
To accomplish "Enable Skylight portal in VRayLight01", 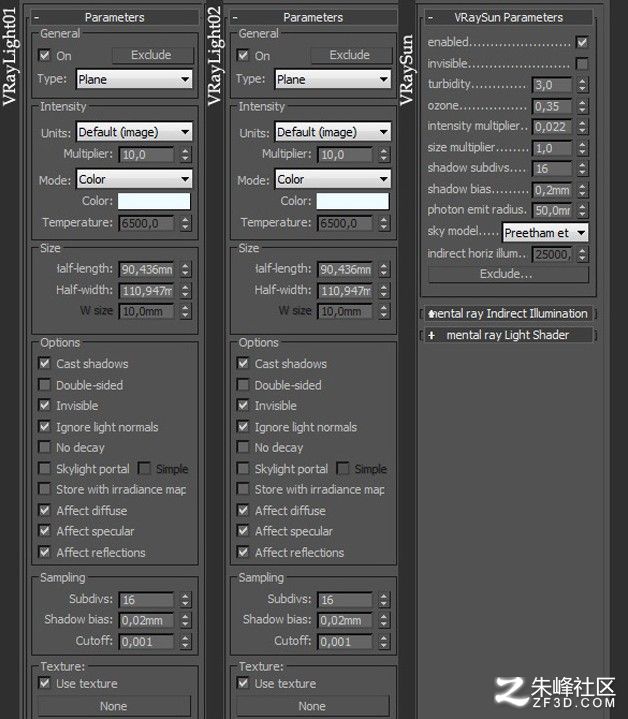I will 44,468.
